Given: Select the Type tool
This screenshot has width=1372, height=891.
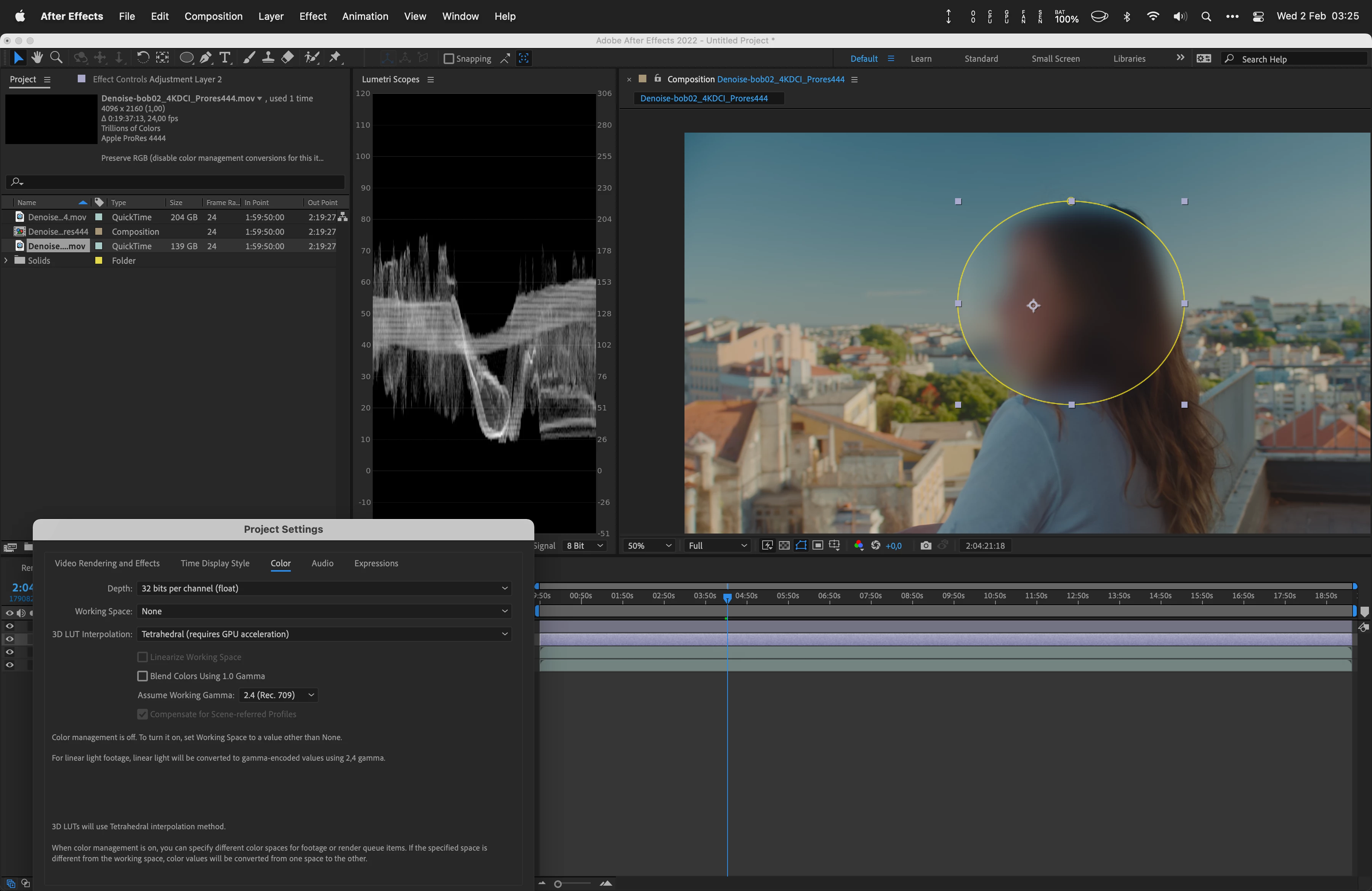Looking at the screenshot, I should [x=225, y=58].
